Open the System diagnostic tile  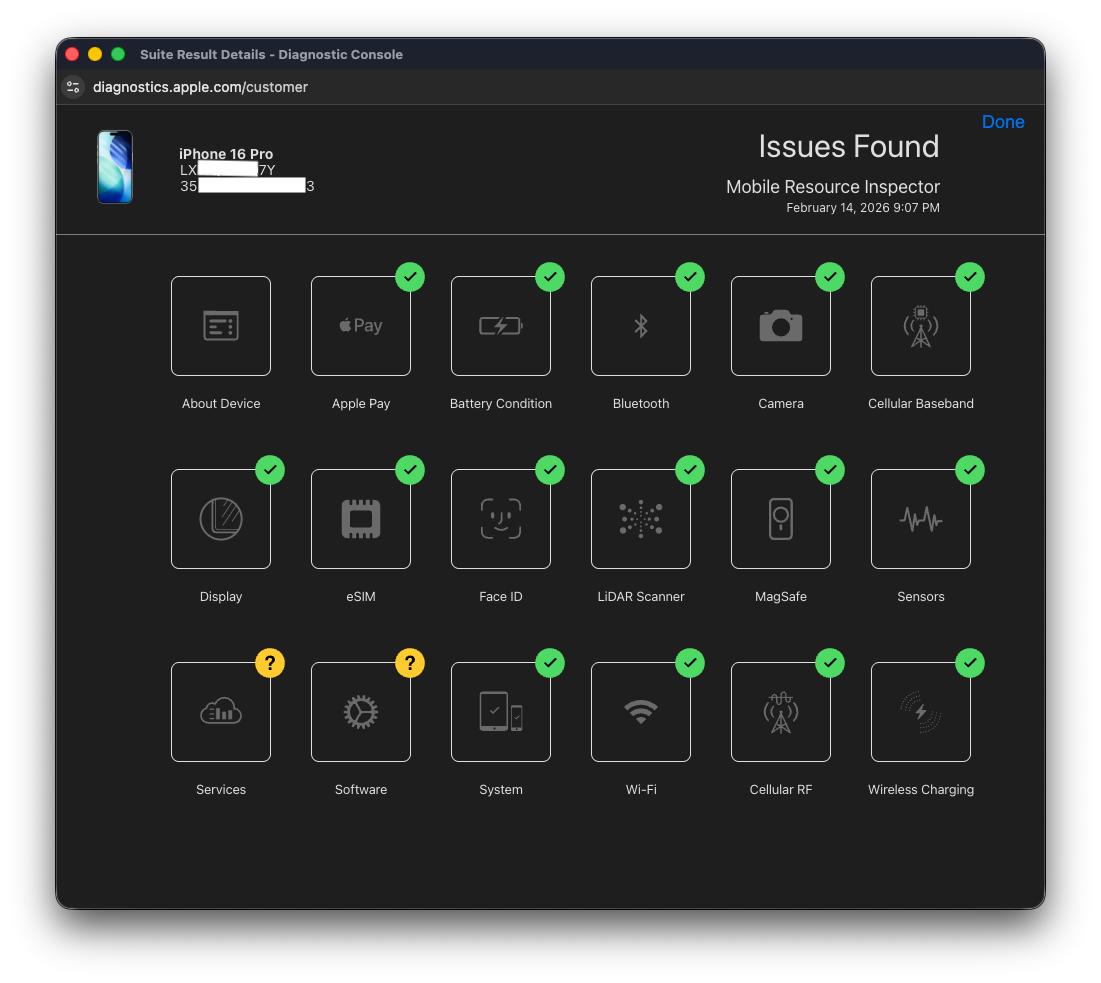(501, 712)
